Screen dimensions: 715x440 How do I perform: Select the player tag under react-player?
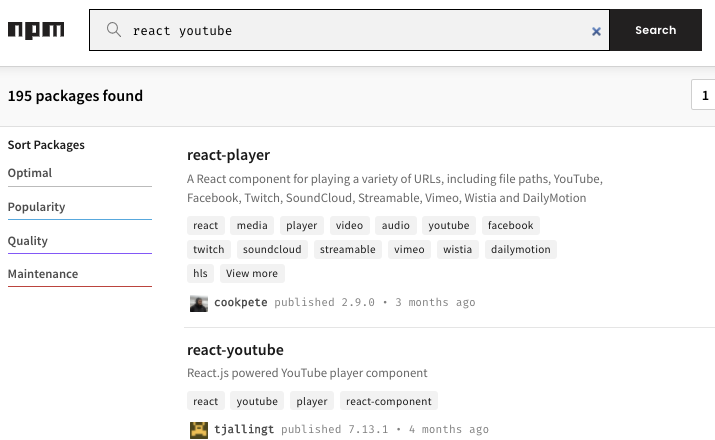pos(301,225)
